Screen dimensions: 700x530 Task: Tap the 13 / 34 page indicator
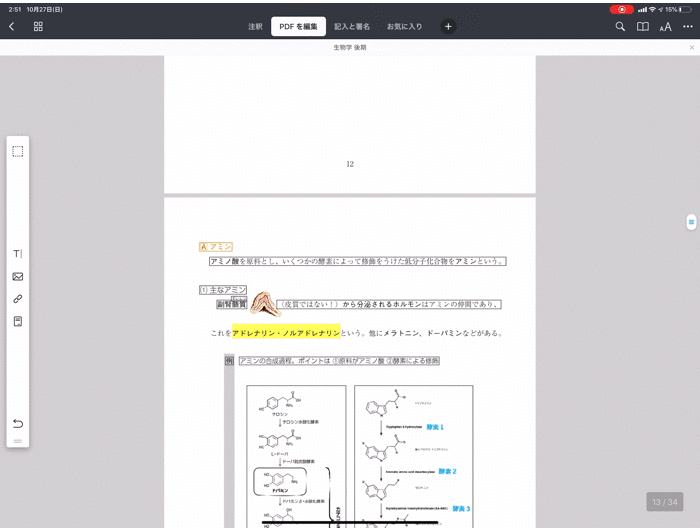tap(665, 502)
